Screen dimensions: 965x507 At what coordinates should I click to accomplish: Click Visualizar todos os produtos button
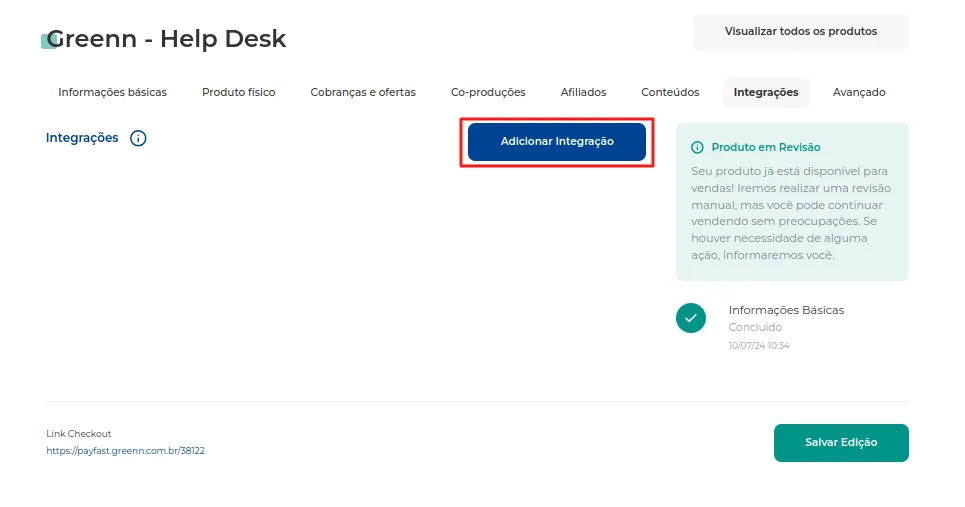coord(801,31)
